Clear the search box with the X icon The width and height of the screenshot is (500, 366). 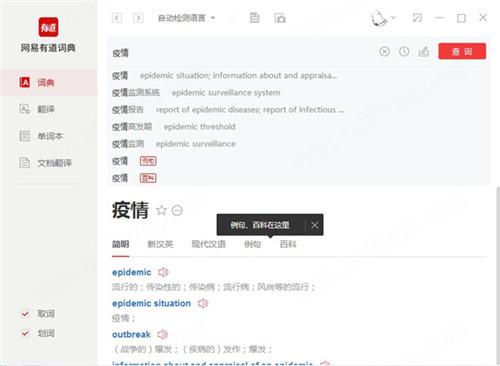(384, 52)
